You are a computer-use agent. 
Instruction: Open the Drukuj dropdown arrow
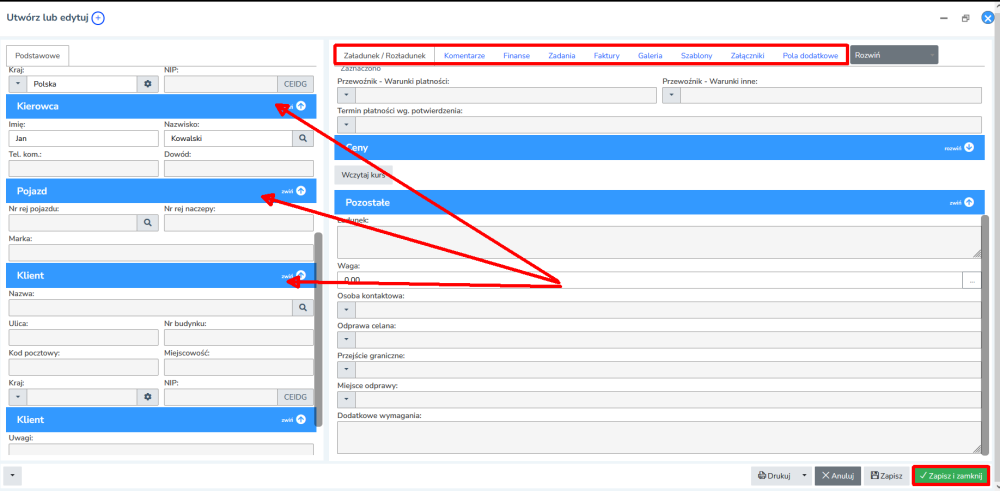(x=804, y=475)
